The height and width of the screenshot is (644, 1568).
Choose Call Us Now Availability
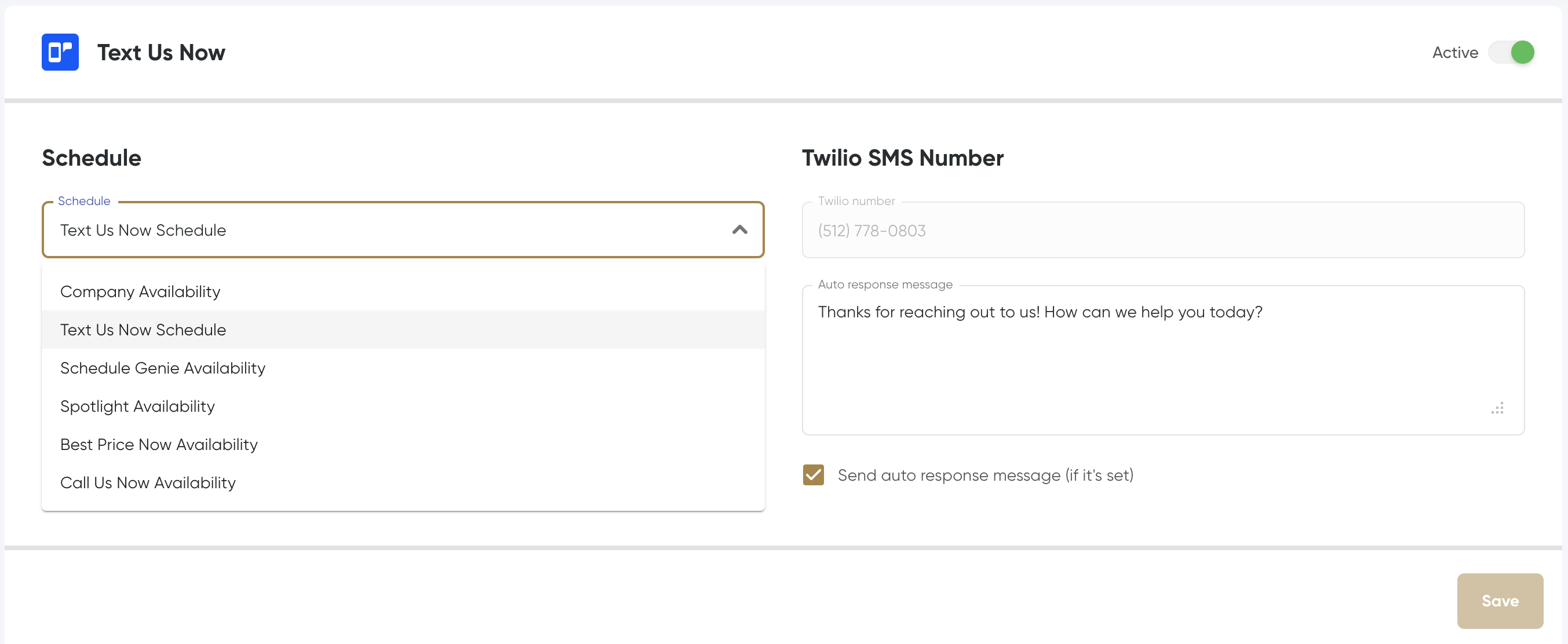point(148,483)
